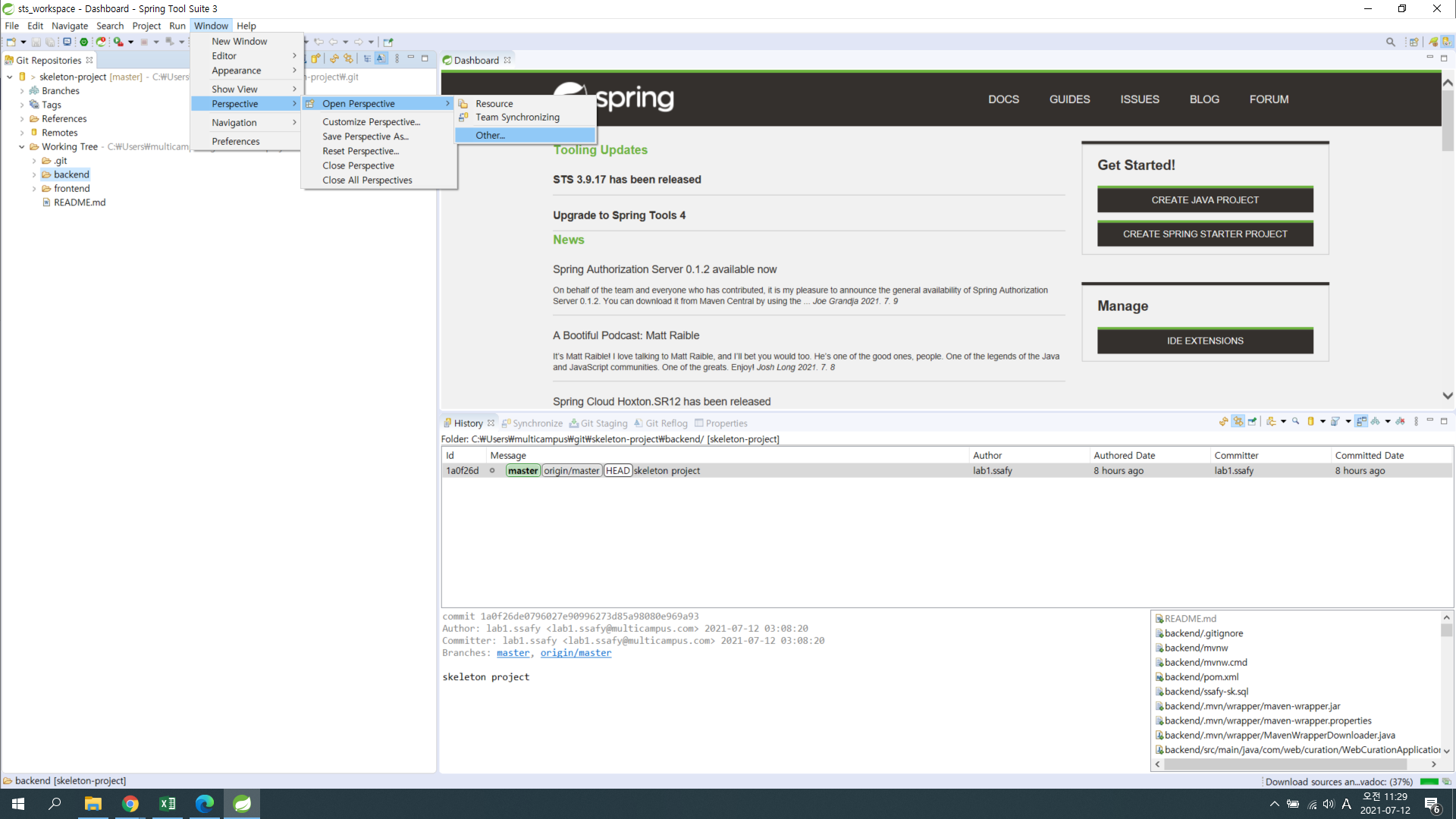The width and height of the screenshot is (1456, 819).
Task: Click the Open Perspective icon at top right
Action: click(x=1414, y=42)
